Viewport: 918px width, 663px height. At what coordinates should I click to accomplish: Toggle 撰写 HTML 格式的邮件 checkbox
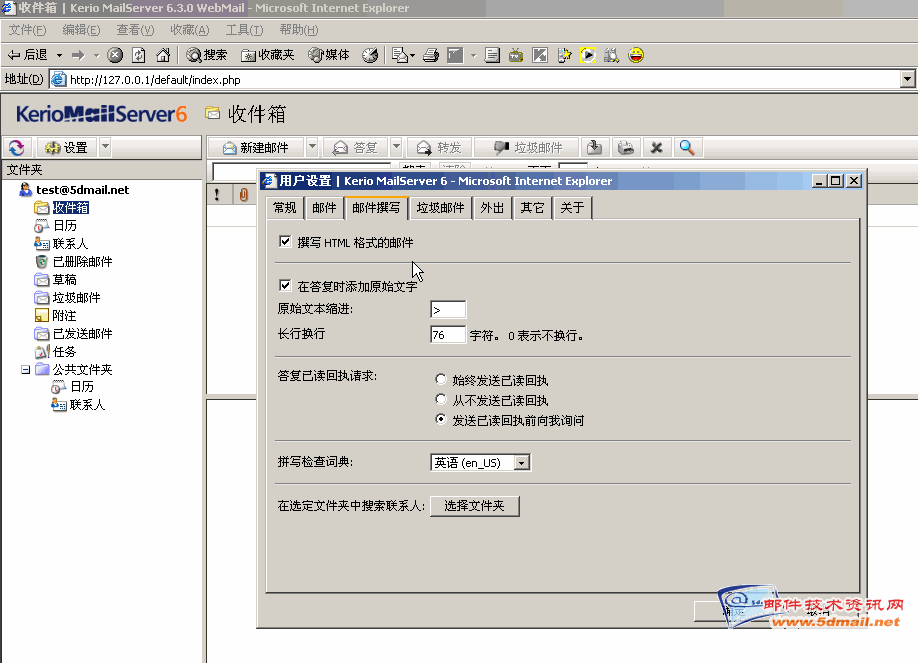tap(285, 242)
